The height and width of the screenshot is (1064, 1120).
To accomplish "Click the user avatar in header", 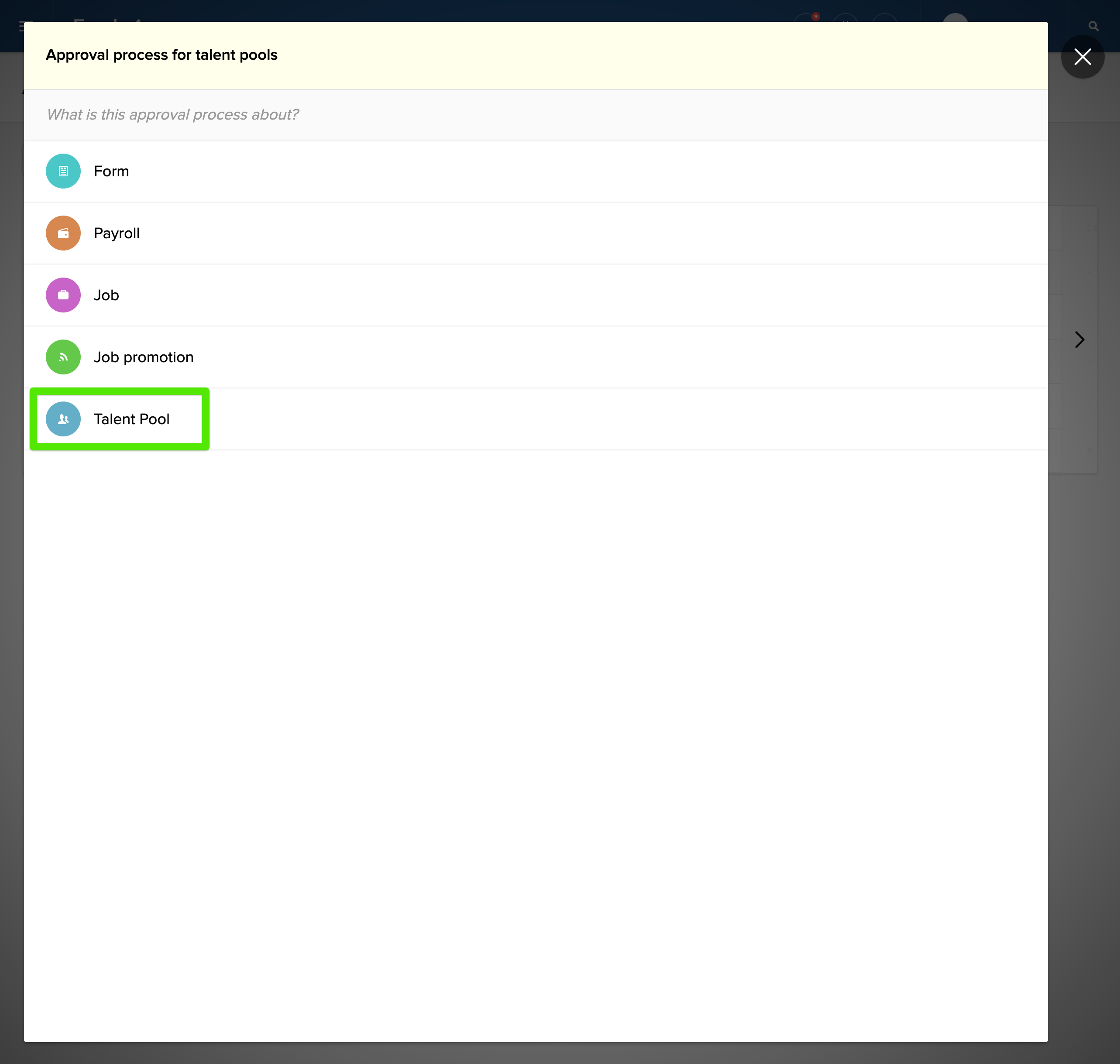I will pos(955,18).
